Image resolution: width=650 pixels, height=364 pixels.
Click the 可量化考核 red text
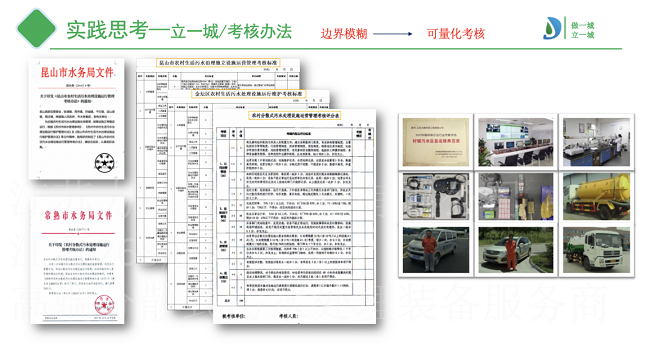(x=456, y=34)
